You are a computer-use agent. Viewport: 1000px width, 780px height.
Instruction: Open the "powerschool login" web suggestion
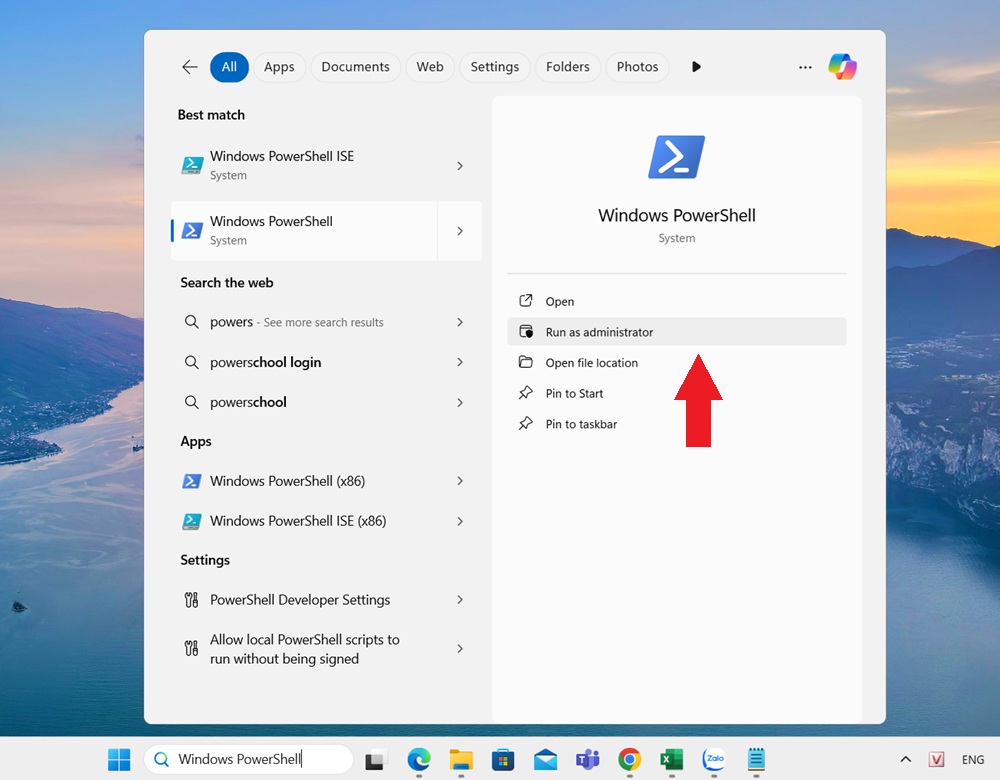click(304, 362)
